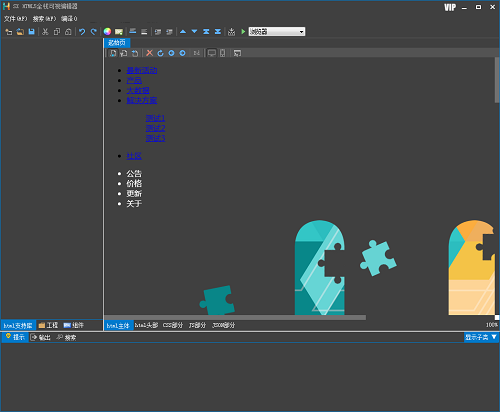Toggle mobile phone preview mode

click(x=222, y=53)
